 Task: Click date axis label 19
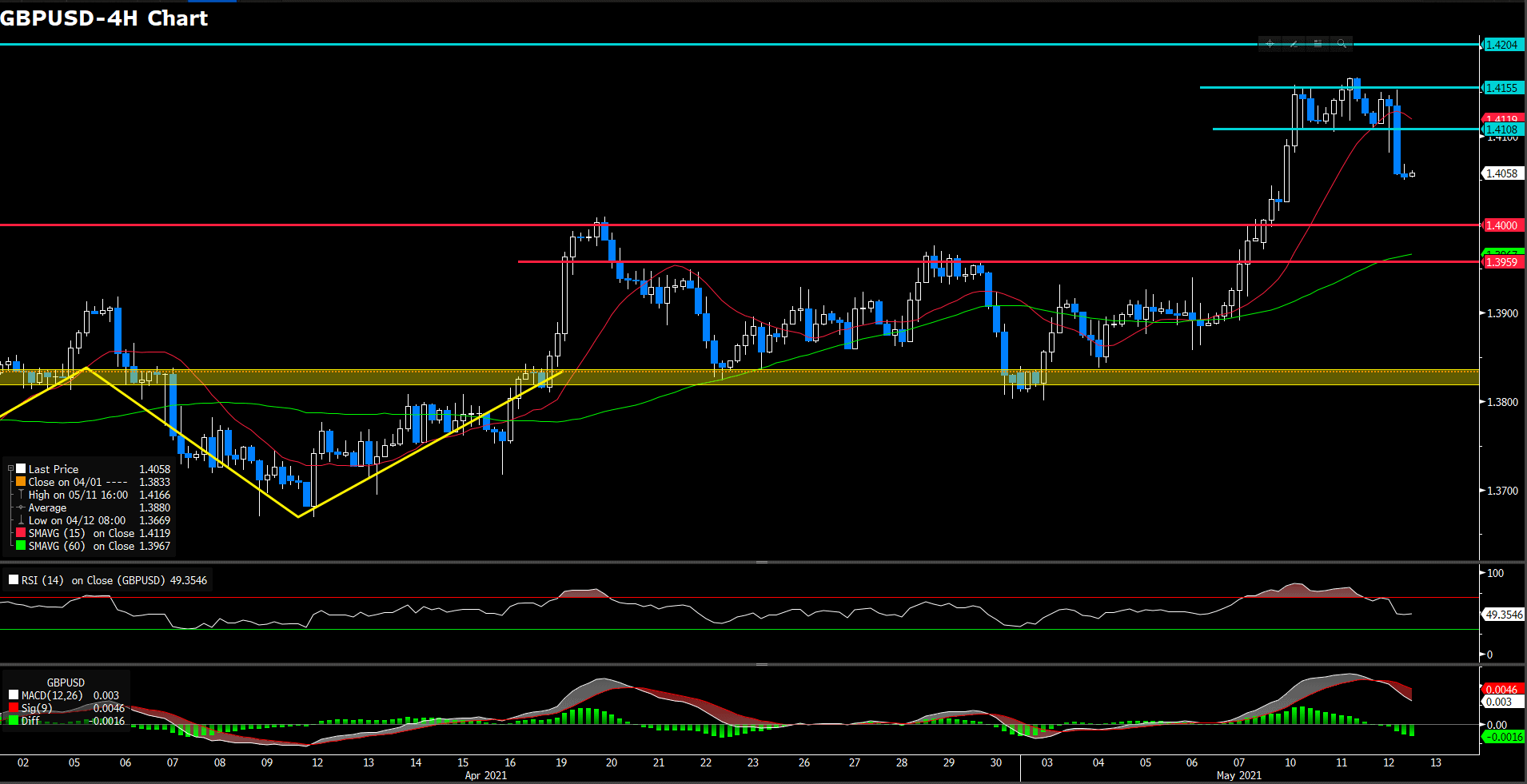(x=561, y=762)
